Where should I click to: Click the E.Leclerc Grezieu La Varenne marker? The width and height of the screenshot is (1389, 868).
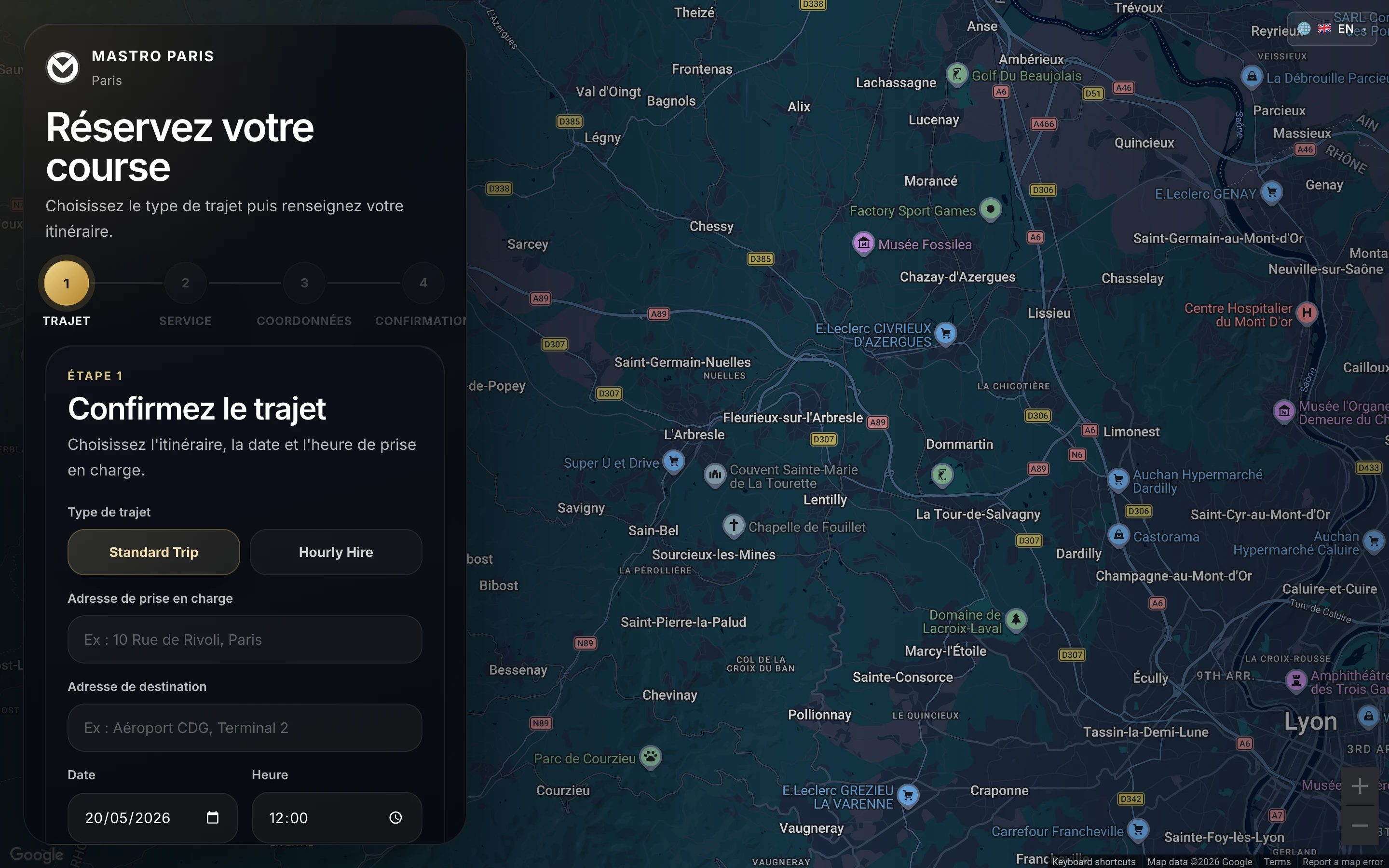(908, 796)
